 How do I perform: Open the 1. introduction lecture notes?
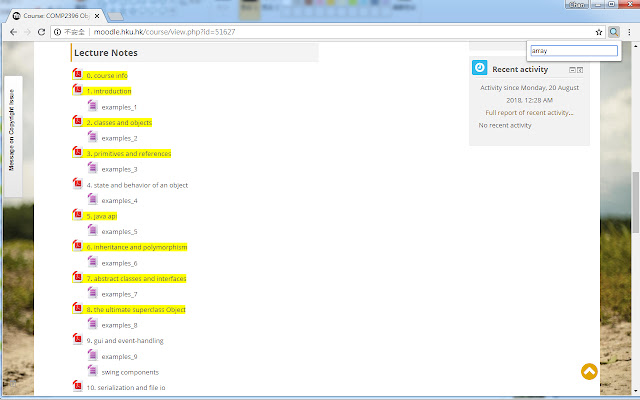(x=109, y=91)
